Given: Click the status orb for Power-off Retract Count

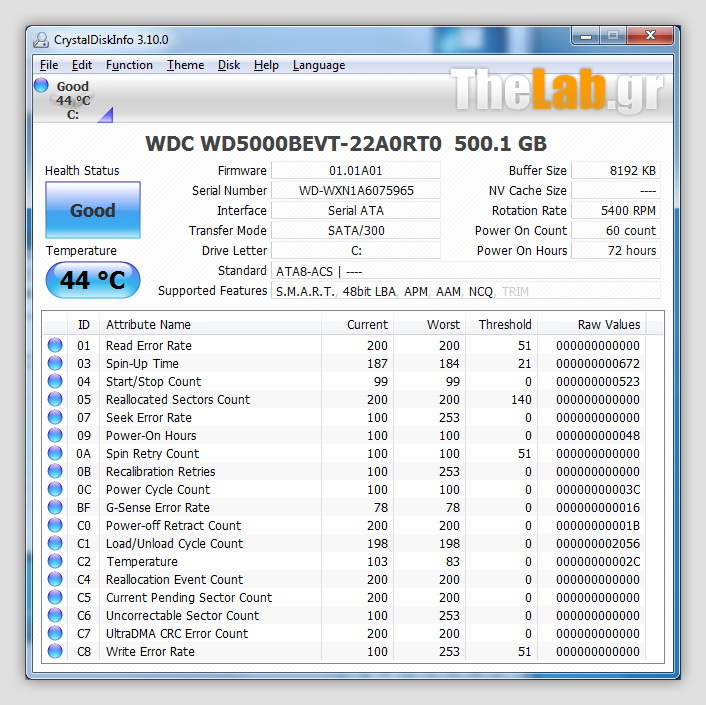Looking at the screenshot, I should point(55,525).
